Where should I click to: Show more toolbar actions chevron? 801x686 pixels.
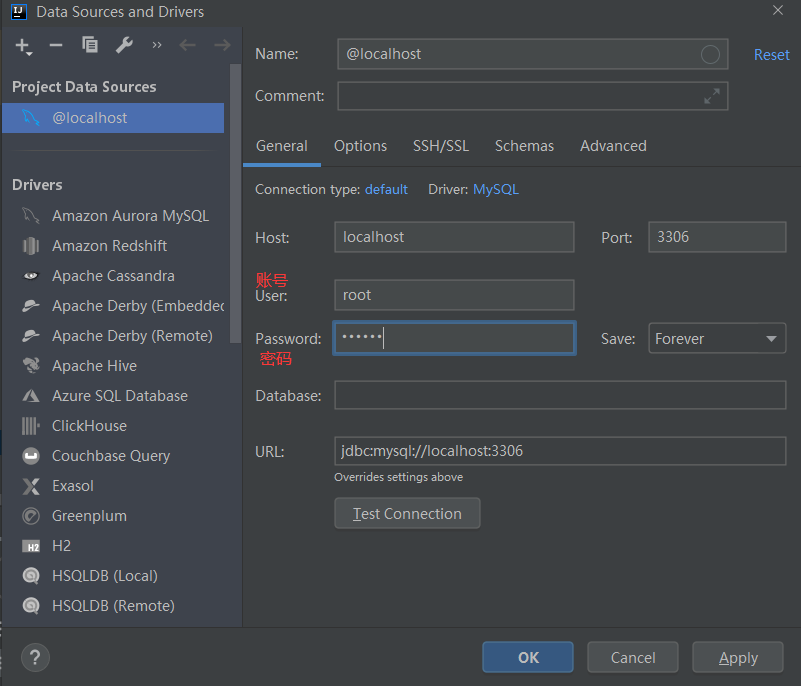tap(157, 45)
